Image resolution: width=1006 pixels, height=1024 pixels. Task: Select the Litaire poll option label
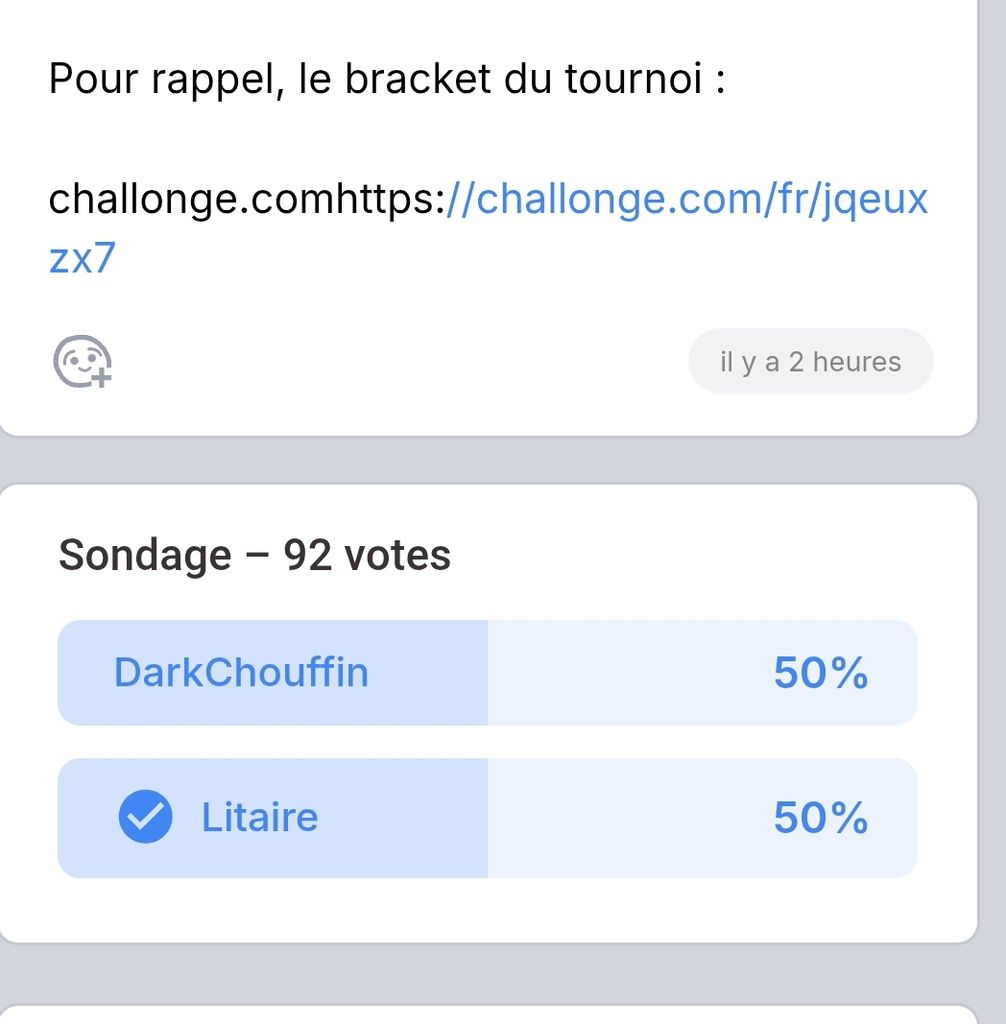[x=260, y=817]
